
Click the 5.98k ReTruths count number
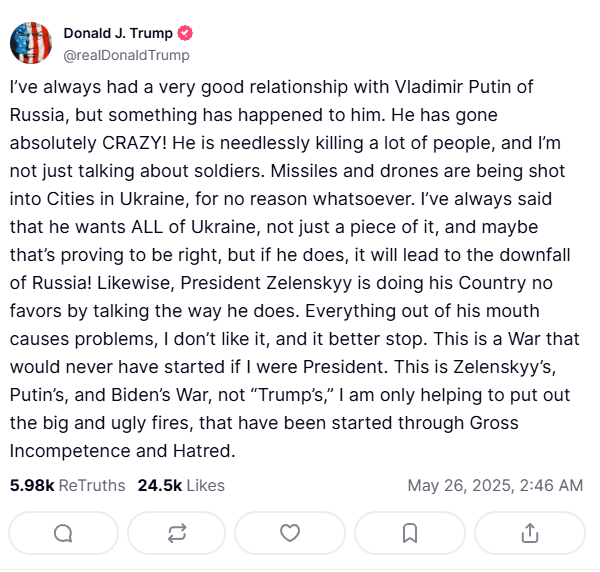[32, 485]
